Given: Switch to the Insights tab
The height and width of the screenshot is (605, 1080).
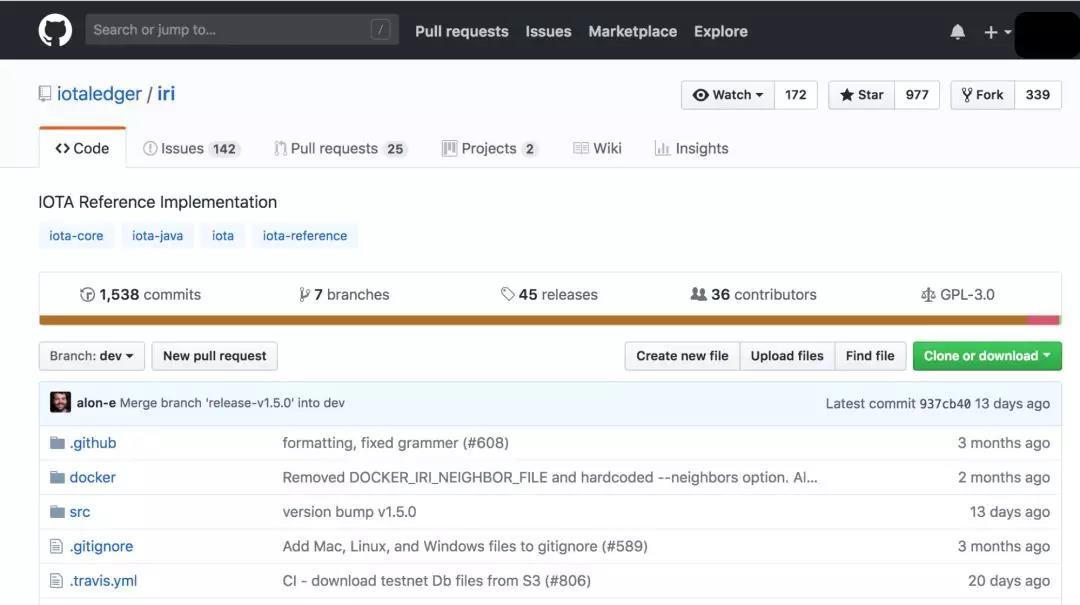Looking at the screenshot, I should click(x=691, y=148).
